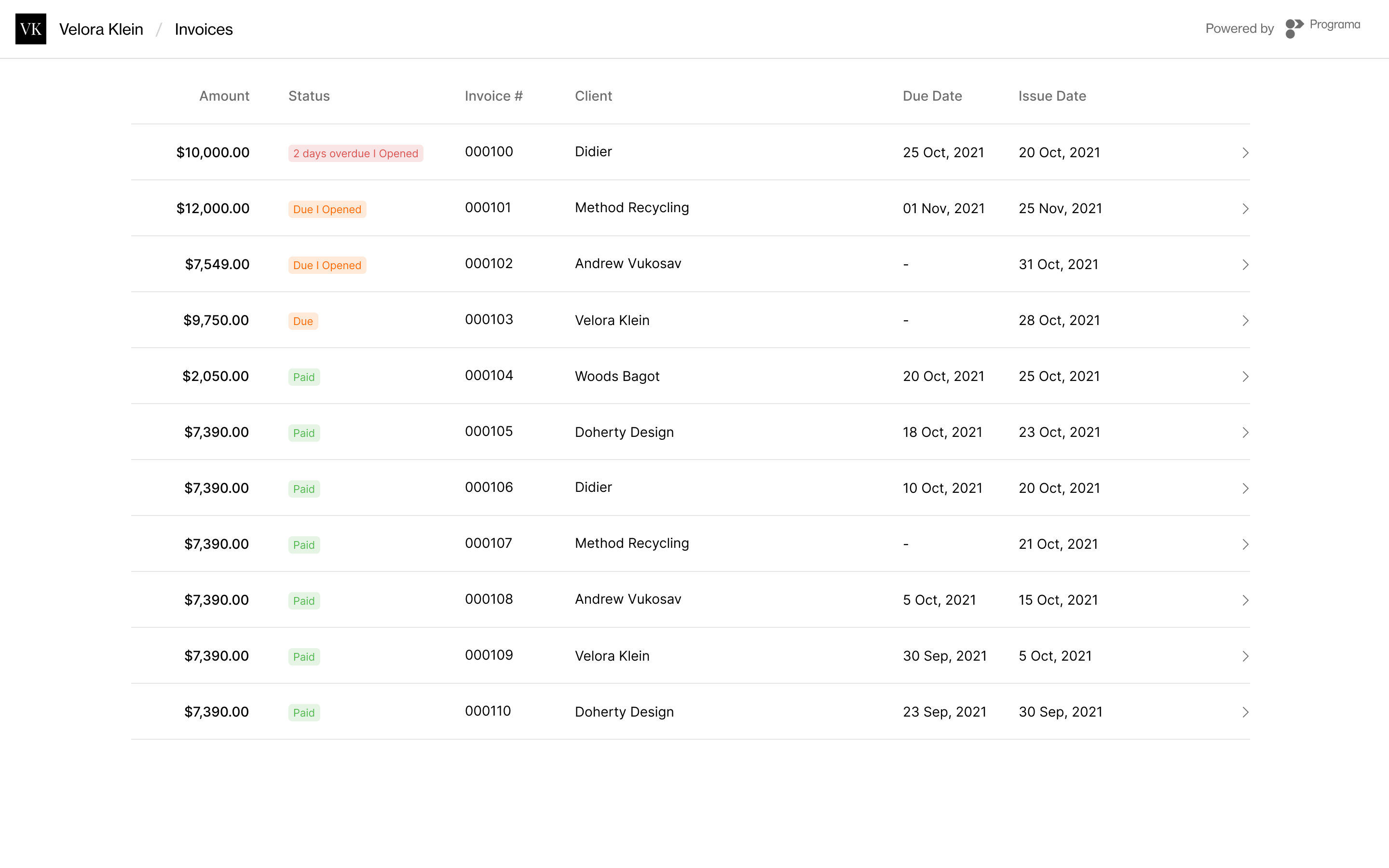The height and width of the screenshot is (868, 1389).
Task: Click the Due | Opened badge for invoice 000101
Action: tap(327, 209)
